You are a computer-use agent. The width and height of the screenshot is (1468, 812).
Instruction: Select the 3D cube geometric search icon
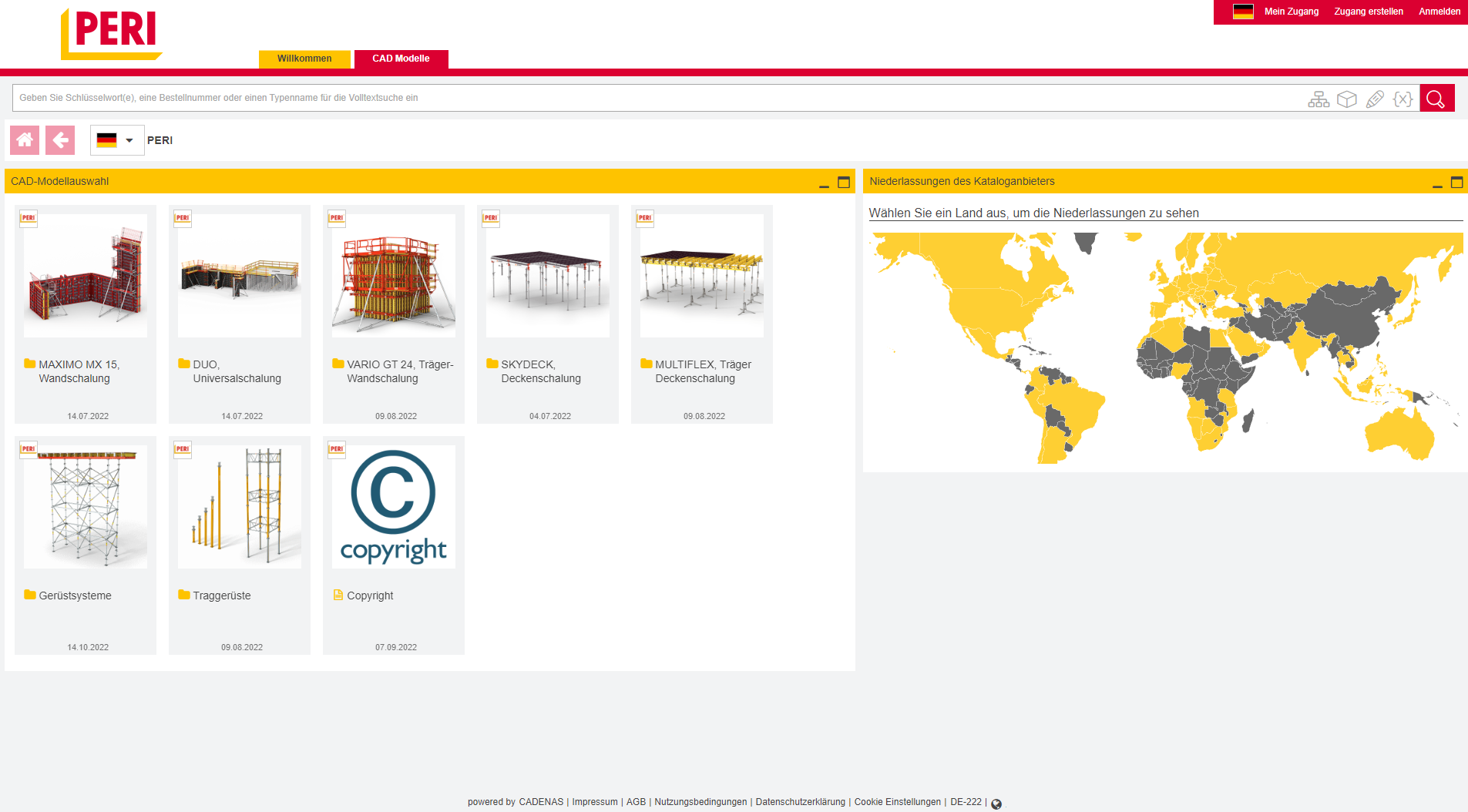point(1347,98)
